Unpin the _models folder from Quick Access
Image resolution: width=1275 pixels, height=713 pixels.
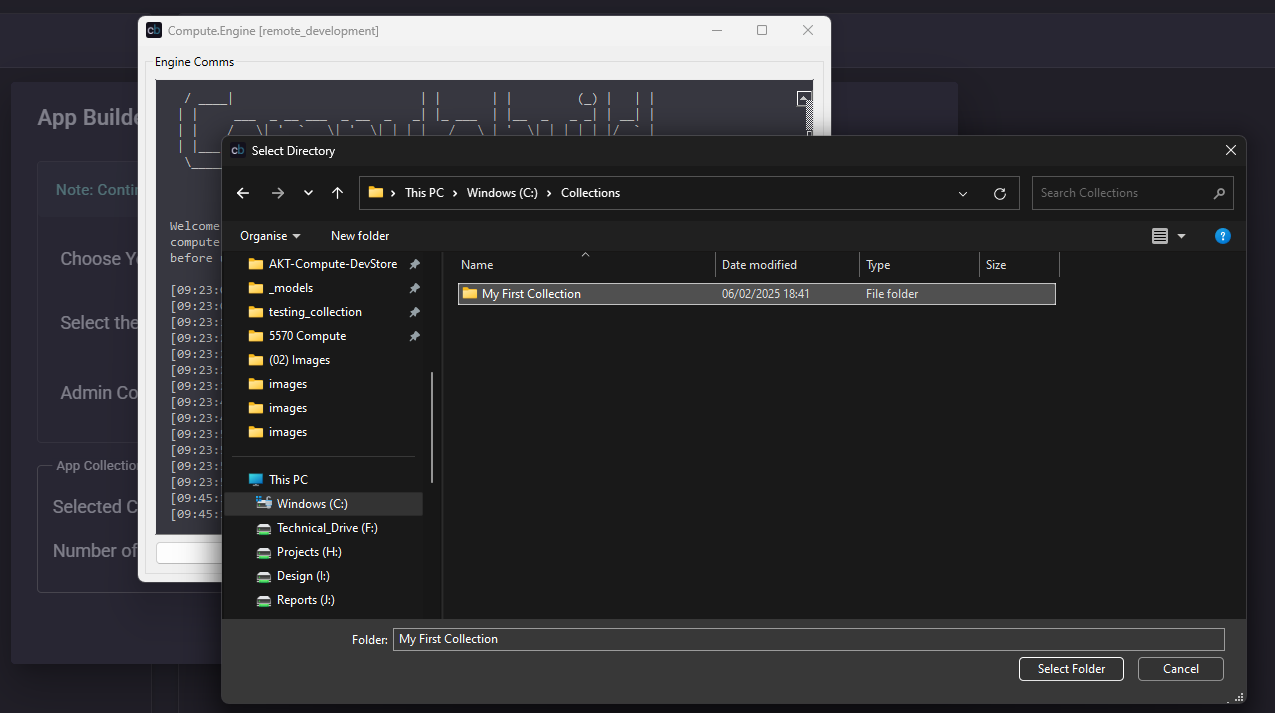(414, 288)
